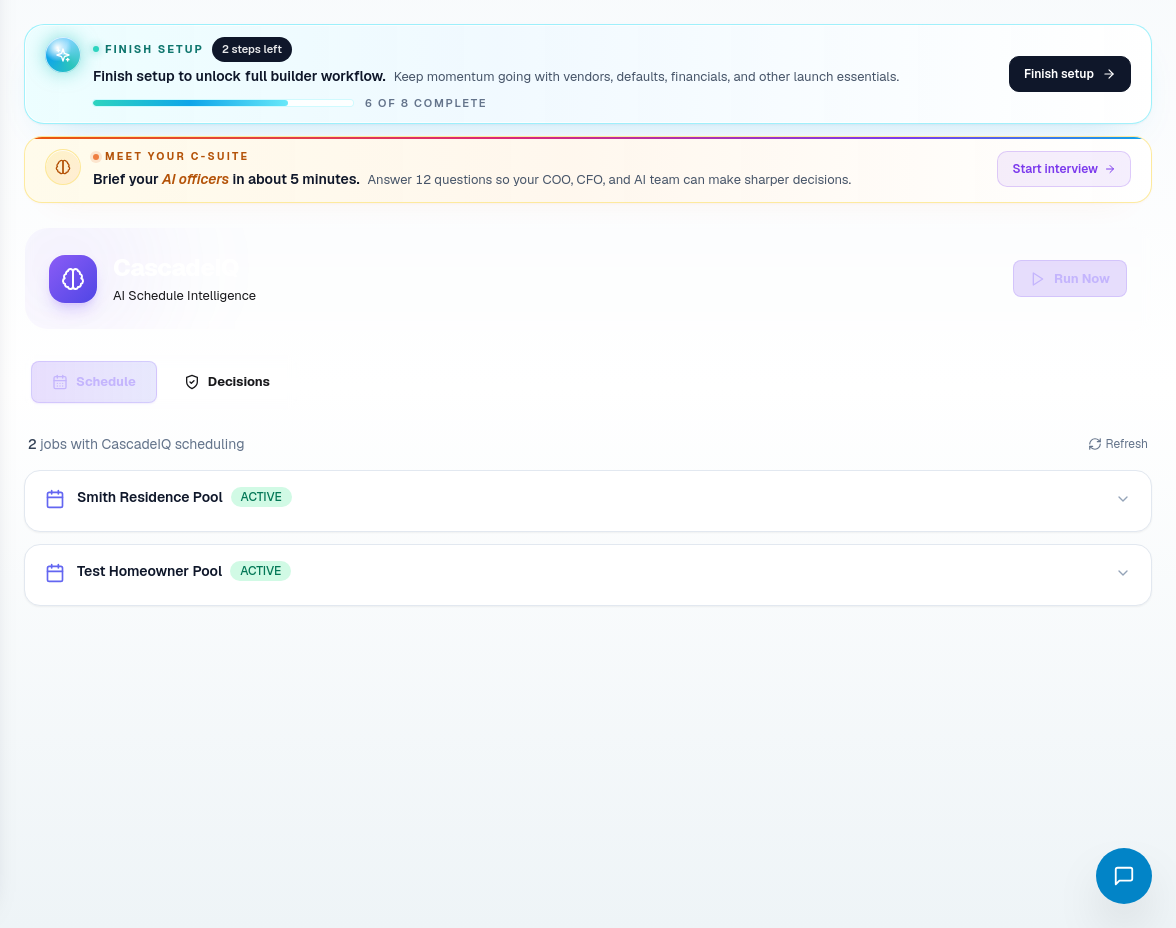Click the 'FINISH SETUP' heading label
The width and height of the screenshot is (1176, 928).
coord(154,50)
